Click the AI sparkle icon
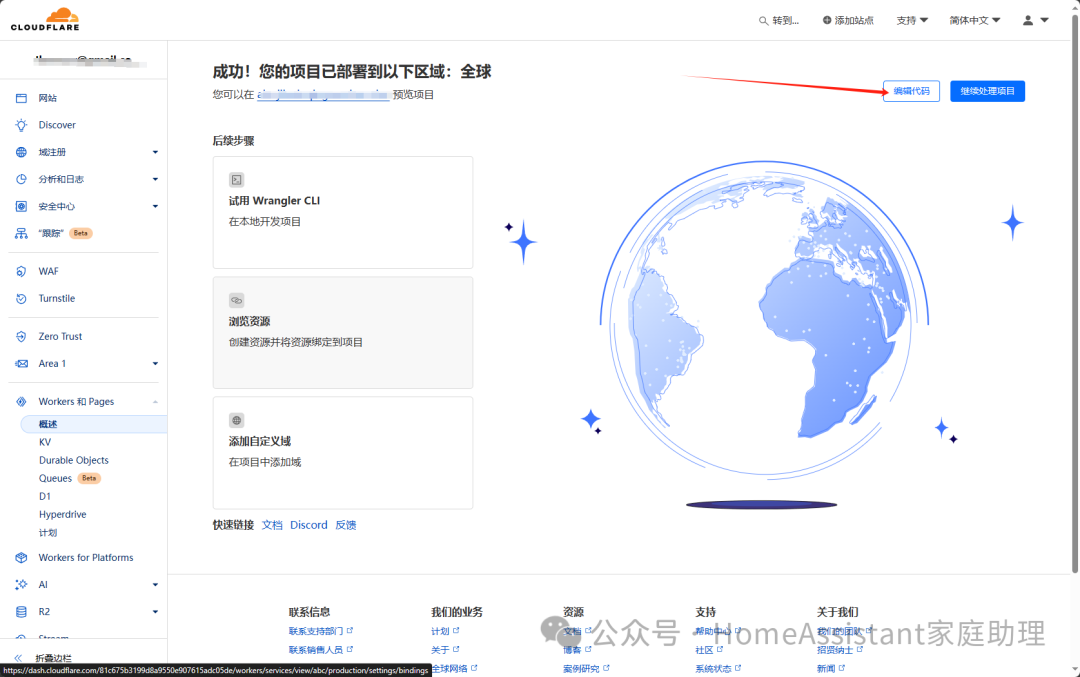The height and width of the screenshot is (677, 1080). point(21,584)
